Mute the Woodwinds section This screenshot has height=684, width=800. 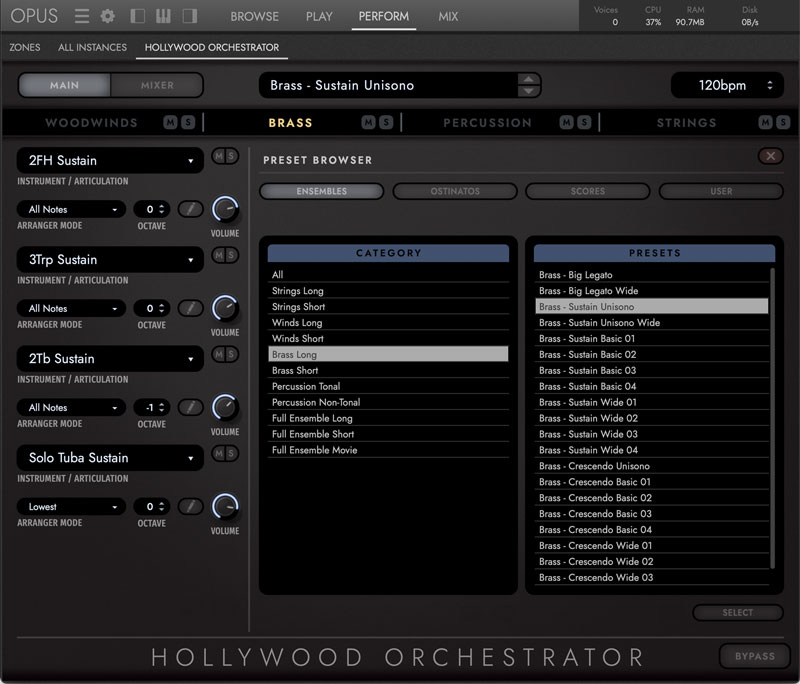click(x=171, y=122)
